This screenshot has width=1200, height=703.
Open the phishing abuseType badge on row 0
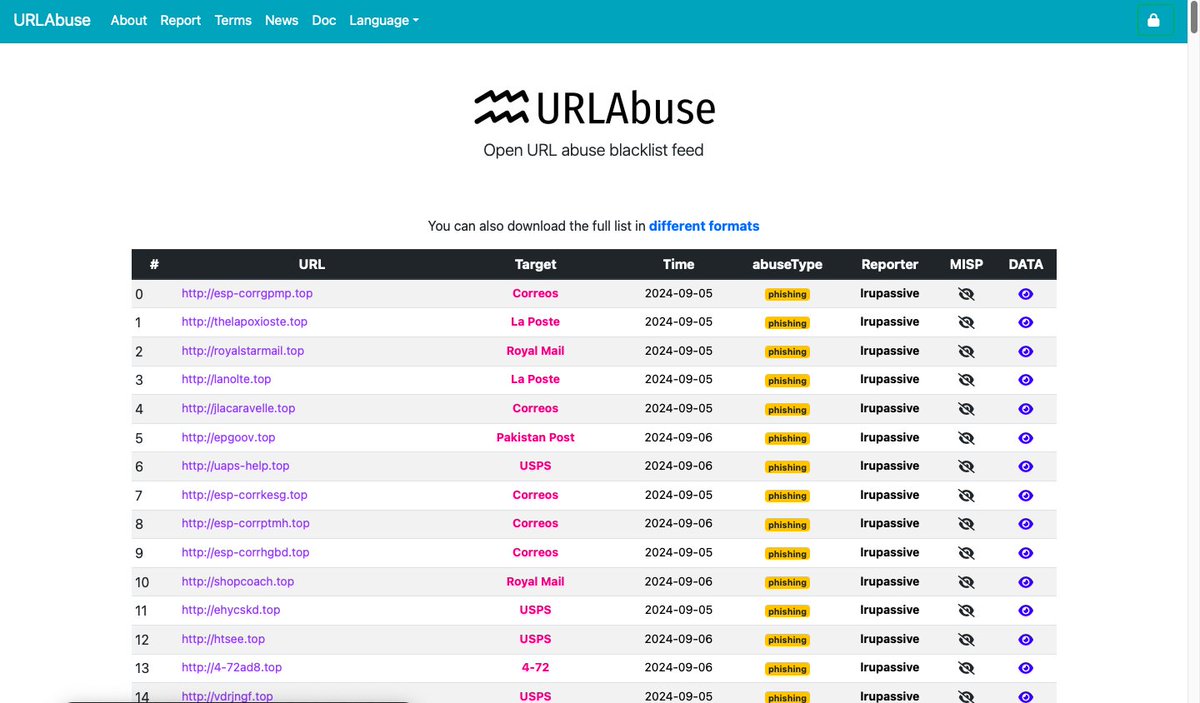pyautogui.click(x=787, y=294)
